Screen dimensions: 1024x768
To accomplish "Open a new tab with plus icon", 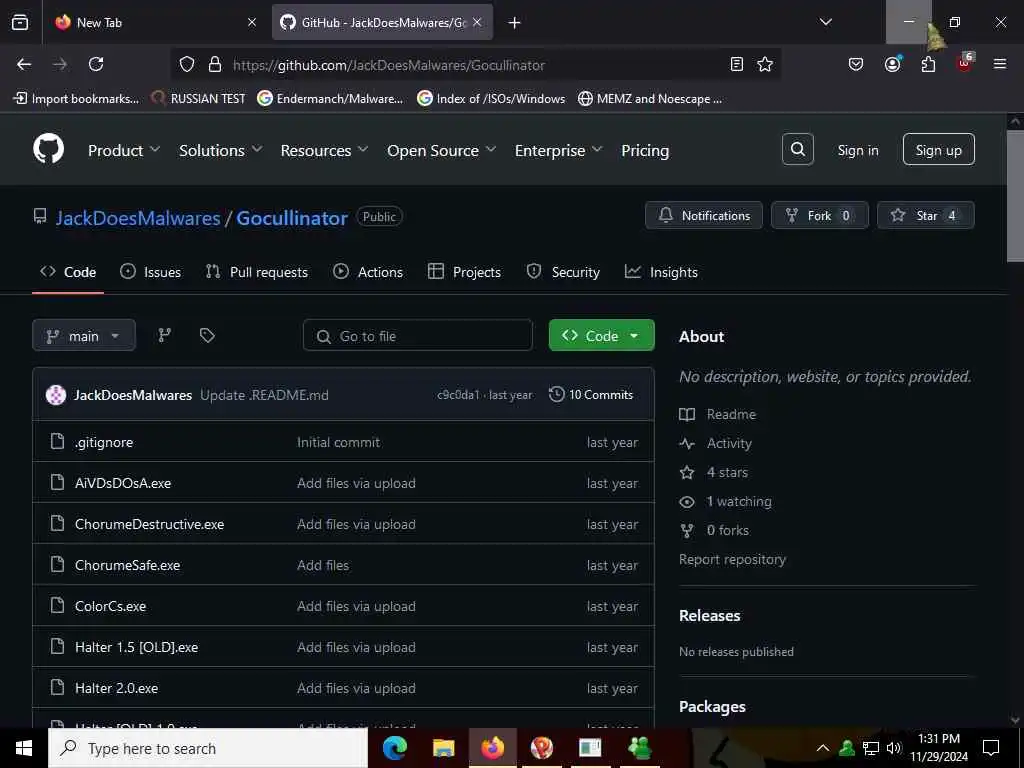I will pyautogui.click(x=515, y=23).
